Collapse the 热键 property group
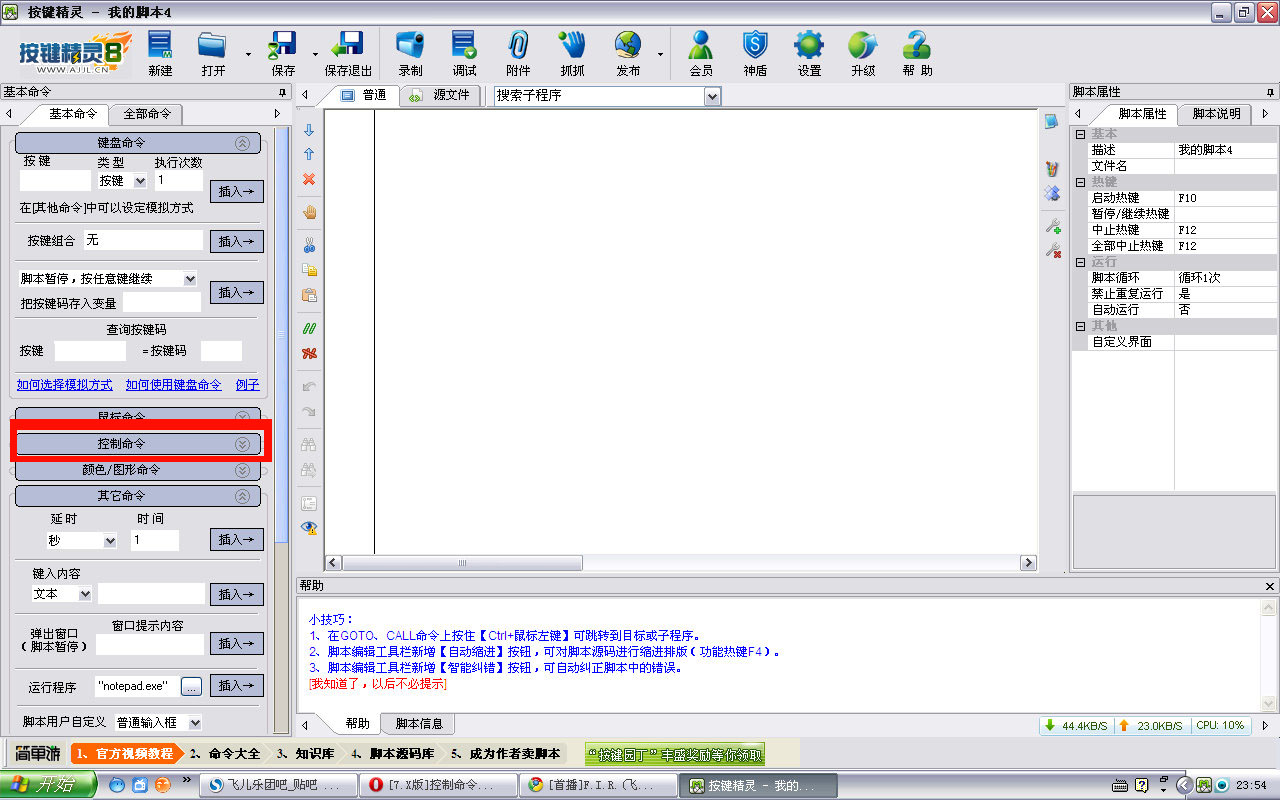Image resolution: width=1280 pixels, height=800 pixels. [1080, 182]
